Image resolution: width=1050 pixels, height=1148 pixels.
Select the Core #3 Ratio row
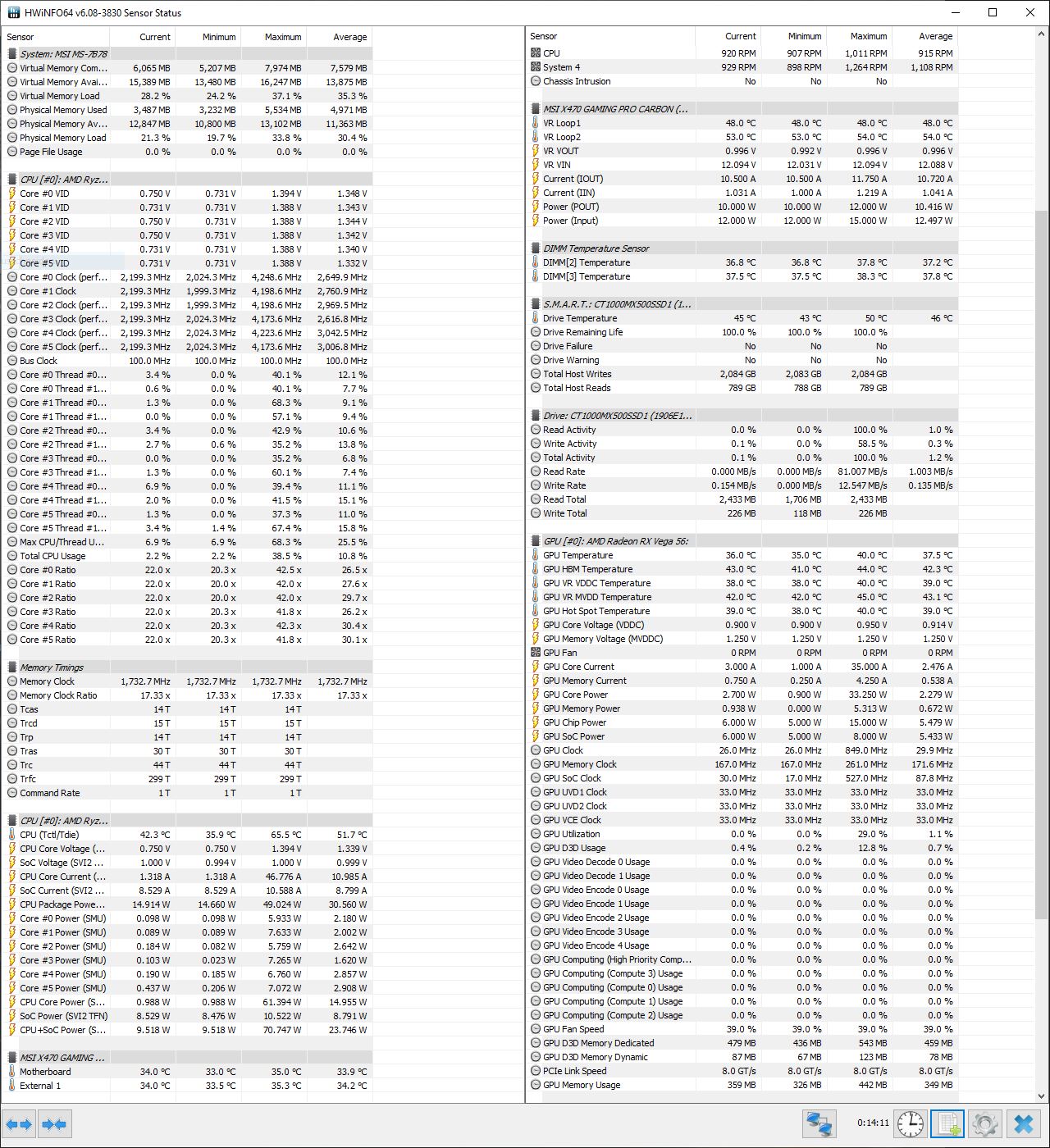click(x=189, y=612)
